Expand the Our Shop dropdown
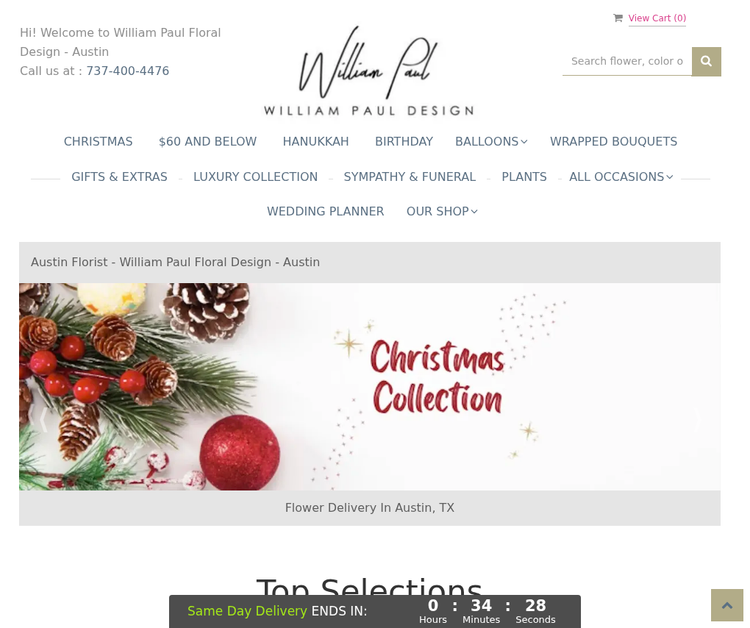Screen dimensions: 750x628 tap(442, 211)
